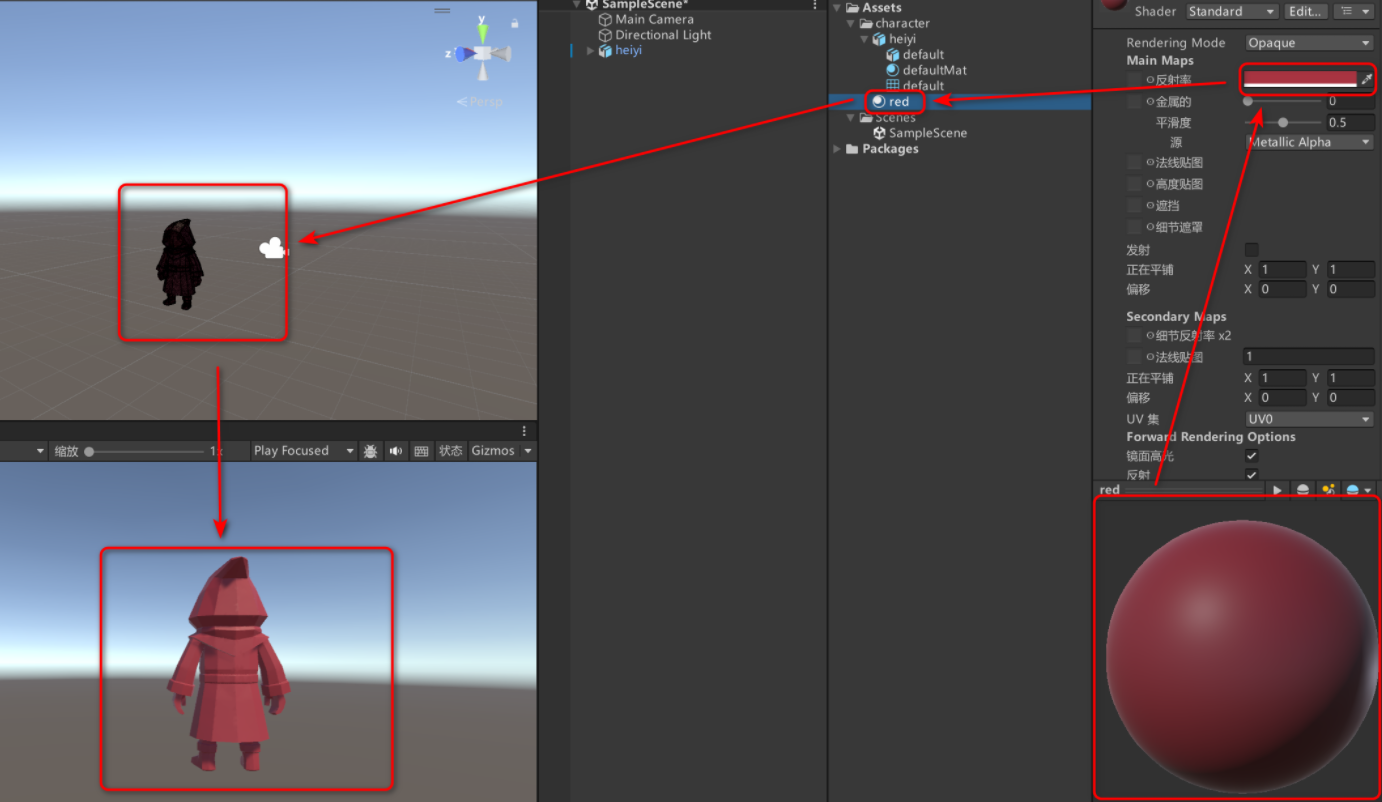
Task: Toggle the scene gizmo lock icon
Action: pyautogui.click(x=515, y=22)
